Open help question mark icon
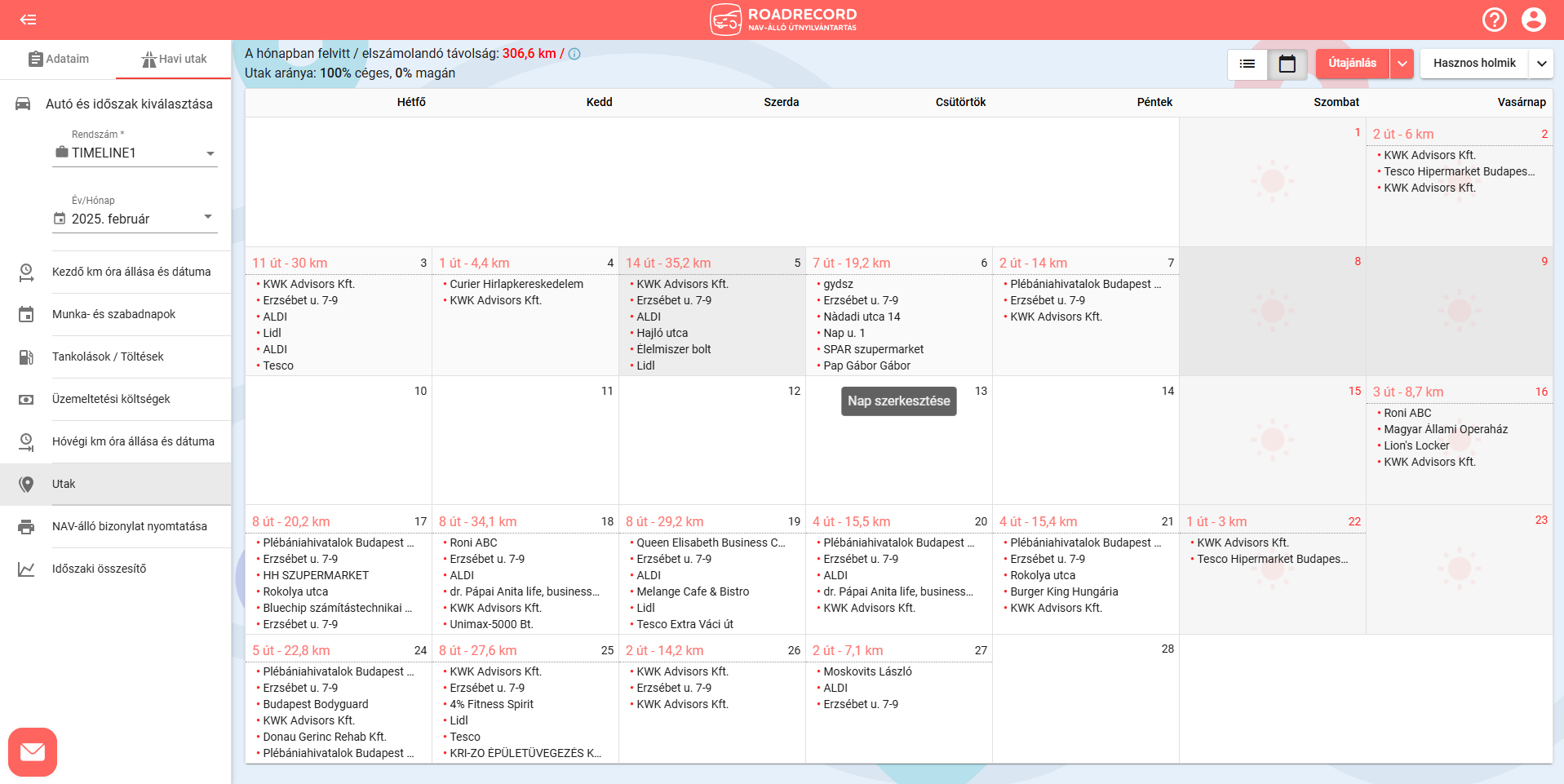 1495,20
